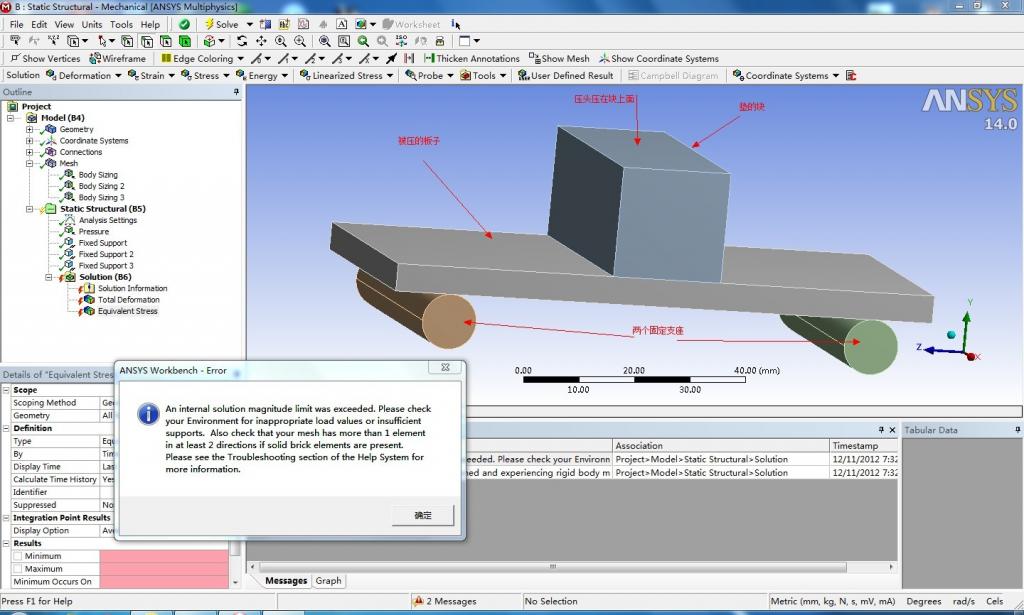This screenshot has height=615, width=1024.
Task: Select Total Deformation in the outline tree
Action: (x=128, y=299)
